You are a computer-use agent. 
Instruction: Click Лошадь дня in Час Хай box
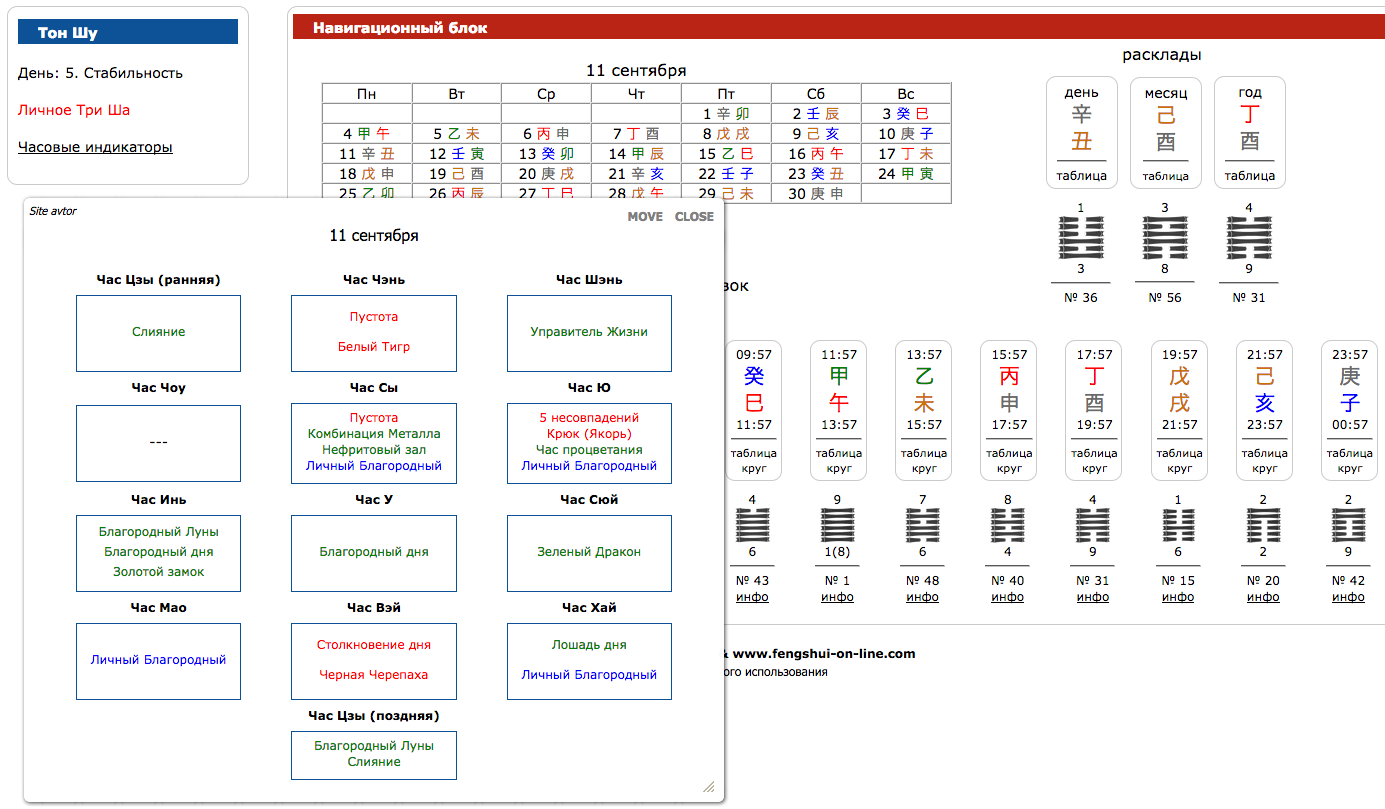pos(589,645)
